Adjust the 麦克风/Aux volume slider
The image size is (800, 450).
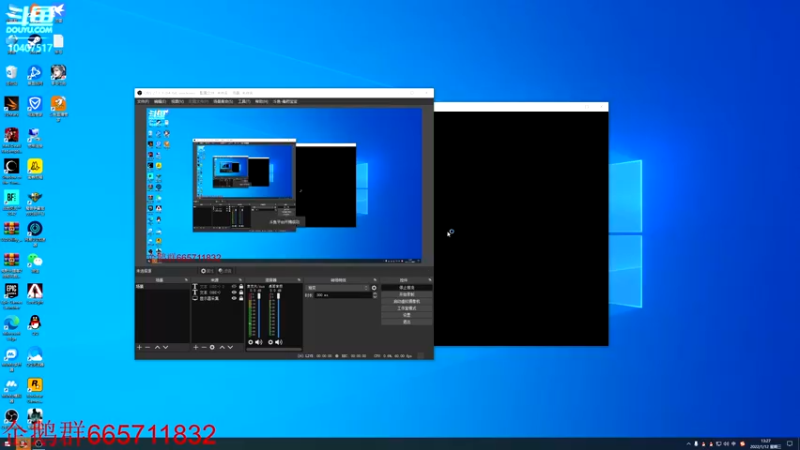[x=259, y=315]
